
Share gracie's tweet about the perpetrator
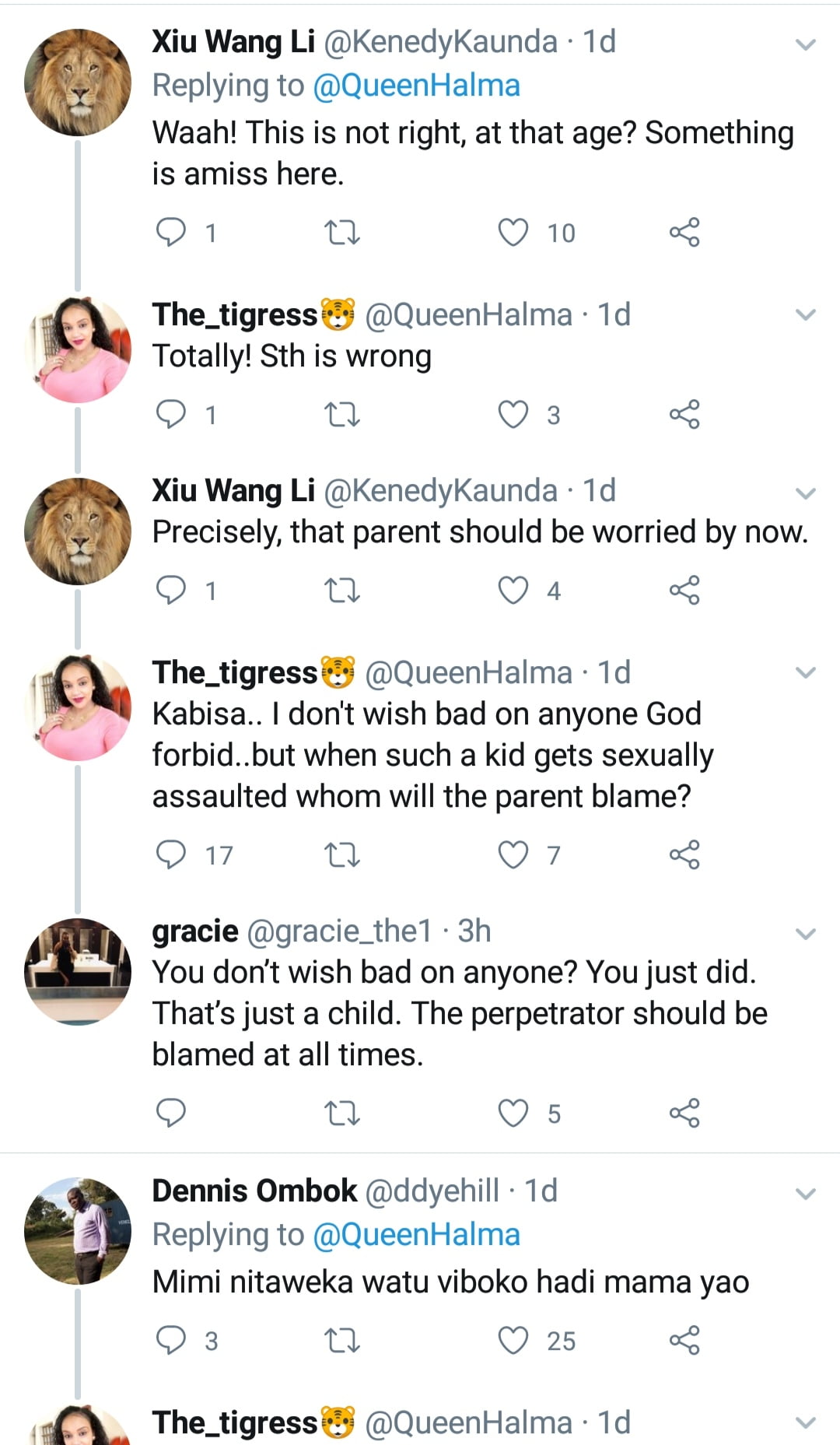(684, 1113)
